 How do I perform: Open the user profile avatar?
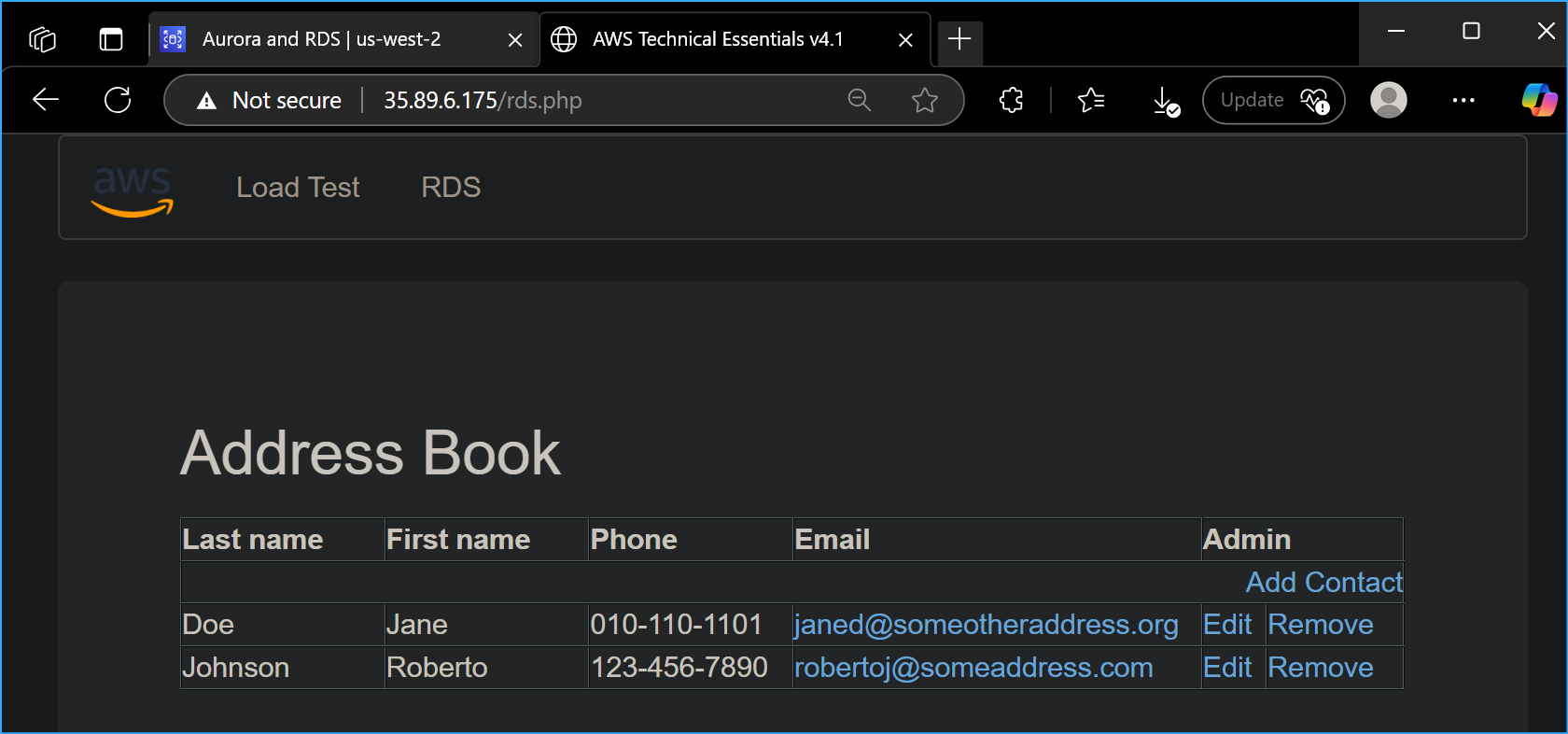point(1389,100)
